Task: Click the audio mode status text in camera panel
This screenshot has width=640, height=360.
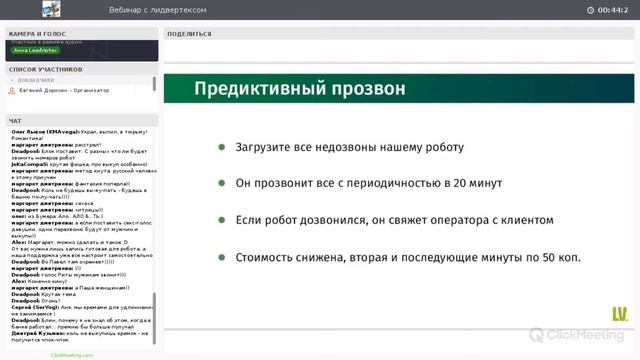Action: tap(47, 42)
